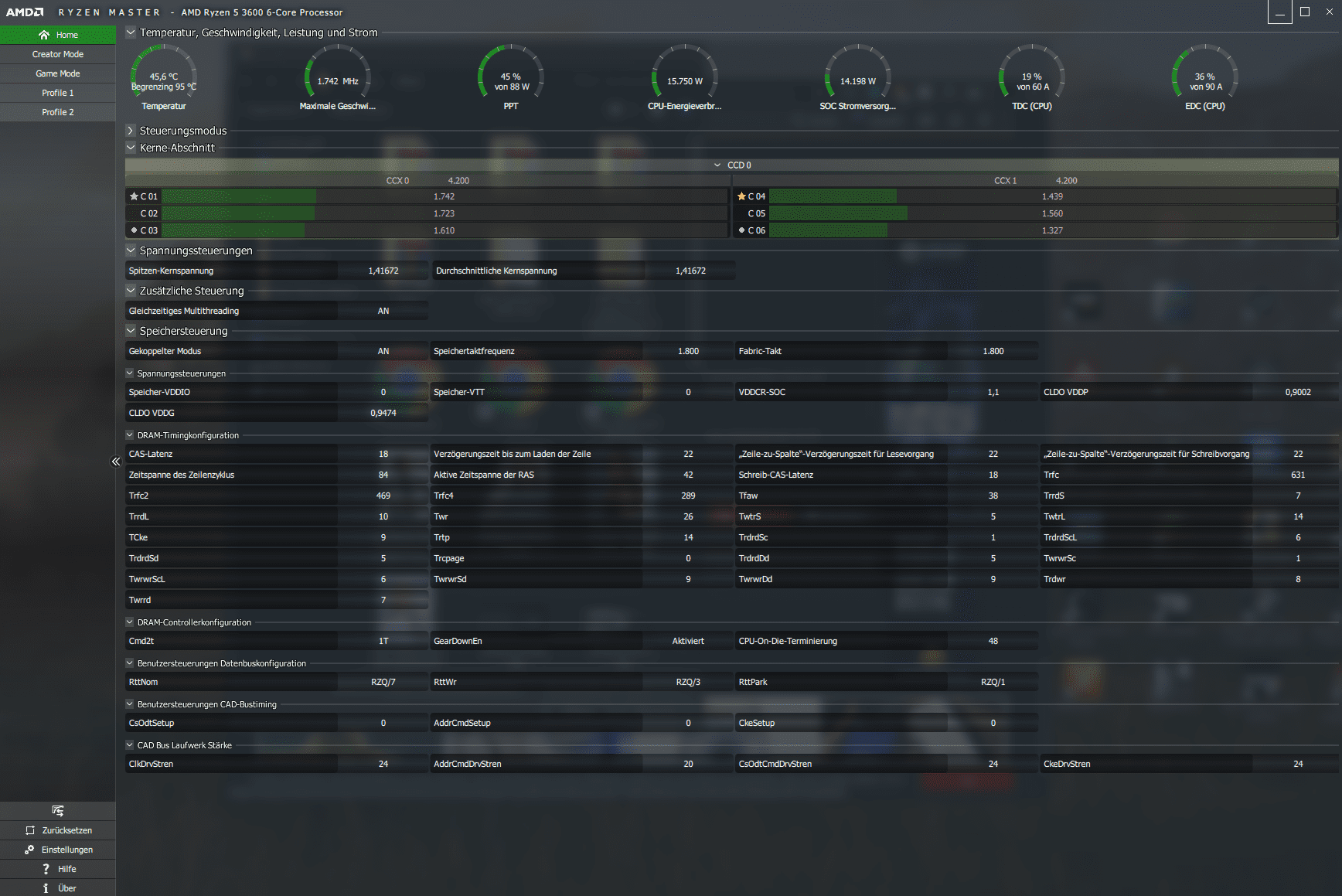Open Profile 2 tab

58,112
